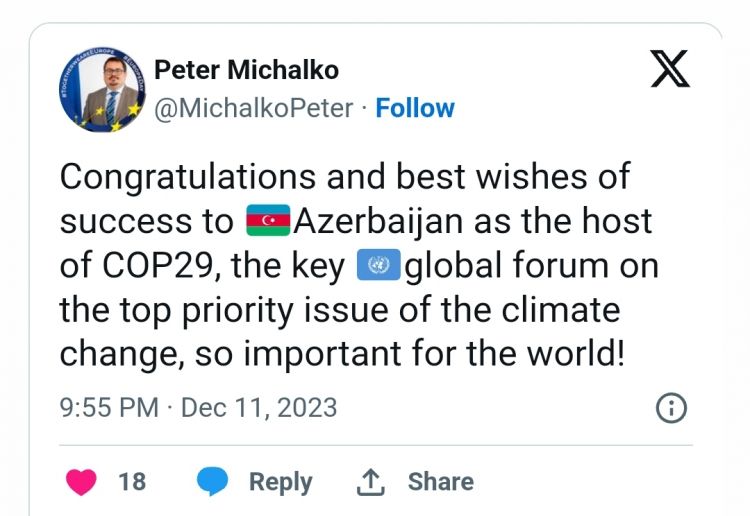The width and height of the screenshot is (750, 516).
Task: Click the Dec 11, 2023 date
Action: [259, 408]
